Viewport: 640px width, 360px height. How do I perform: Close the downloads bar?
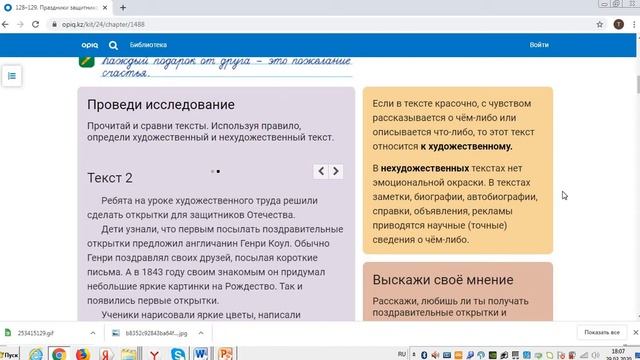pos(636,333)
